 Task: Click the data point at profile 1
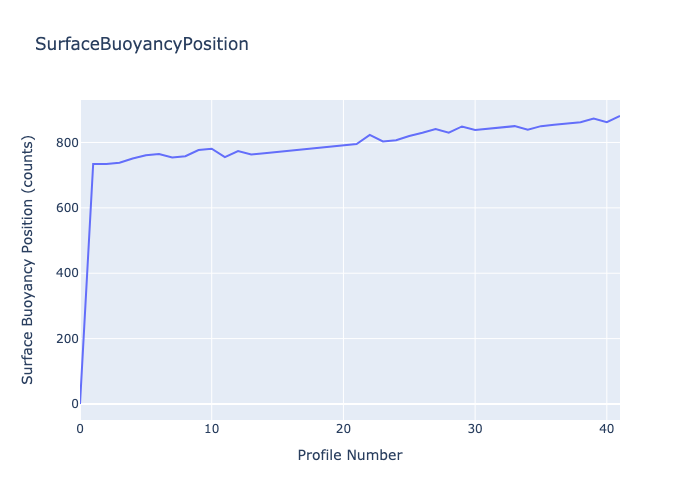[93, 164]
